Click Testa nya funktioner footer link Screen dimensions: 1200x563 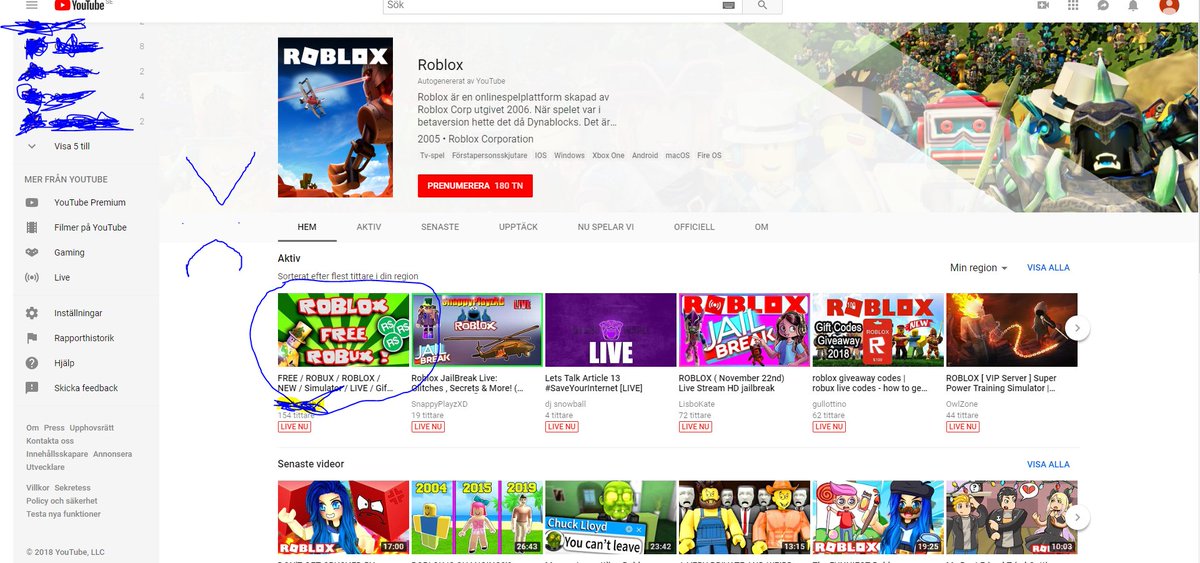coord(64,514)
